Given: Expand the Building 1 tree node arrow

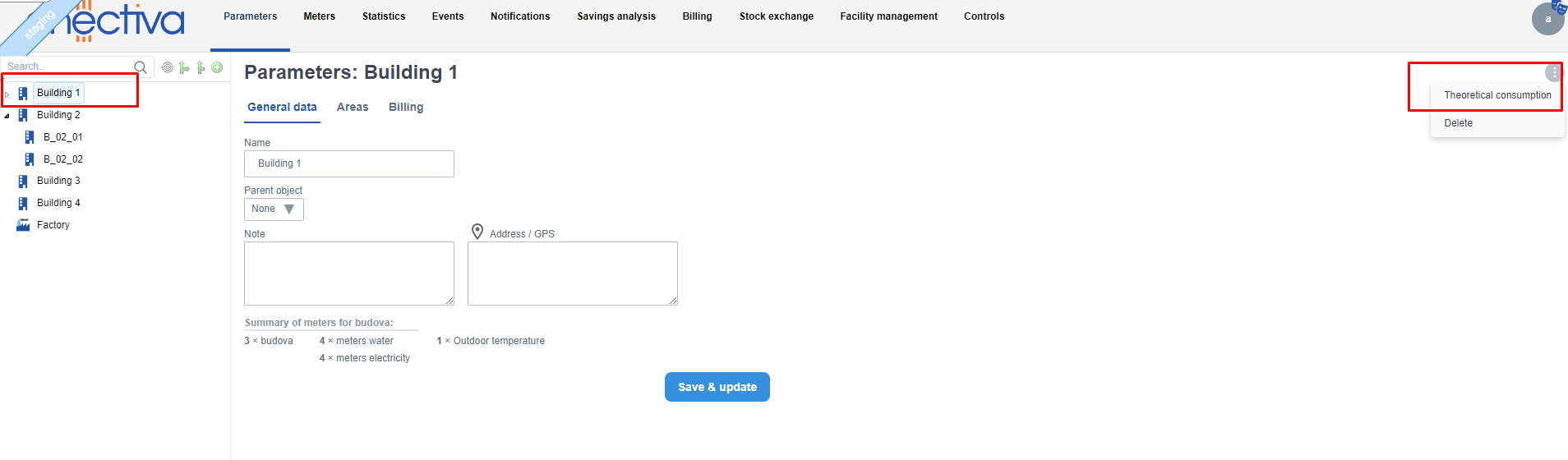Looking at the screenshot, I should point(7,94).
